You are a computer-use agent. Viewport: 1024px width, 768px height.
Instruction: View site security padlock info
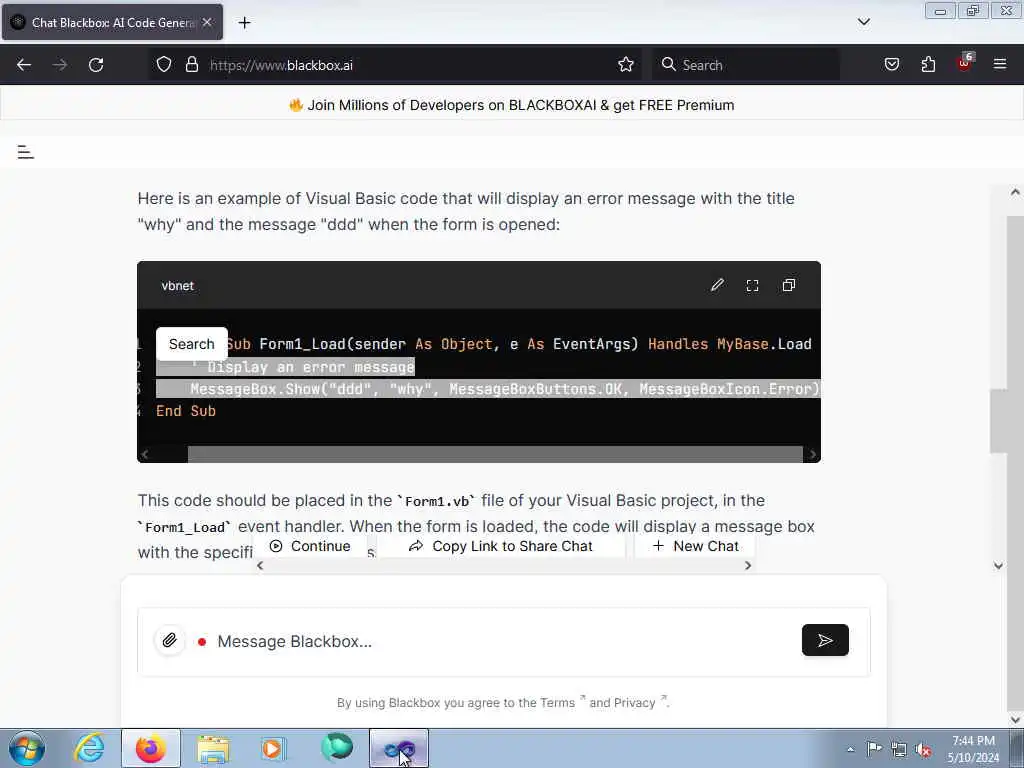(191, 65)
